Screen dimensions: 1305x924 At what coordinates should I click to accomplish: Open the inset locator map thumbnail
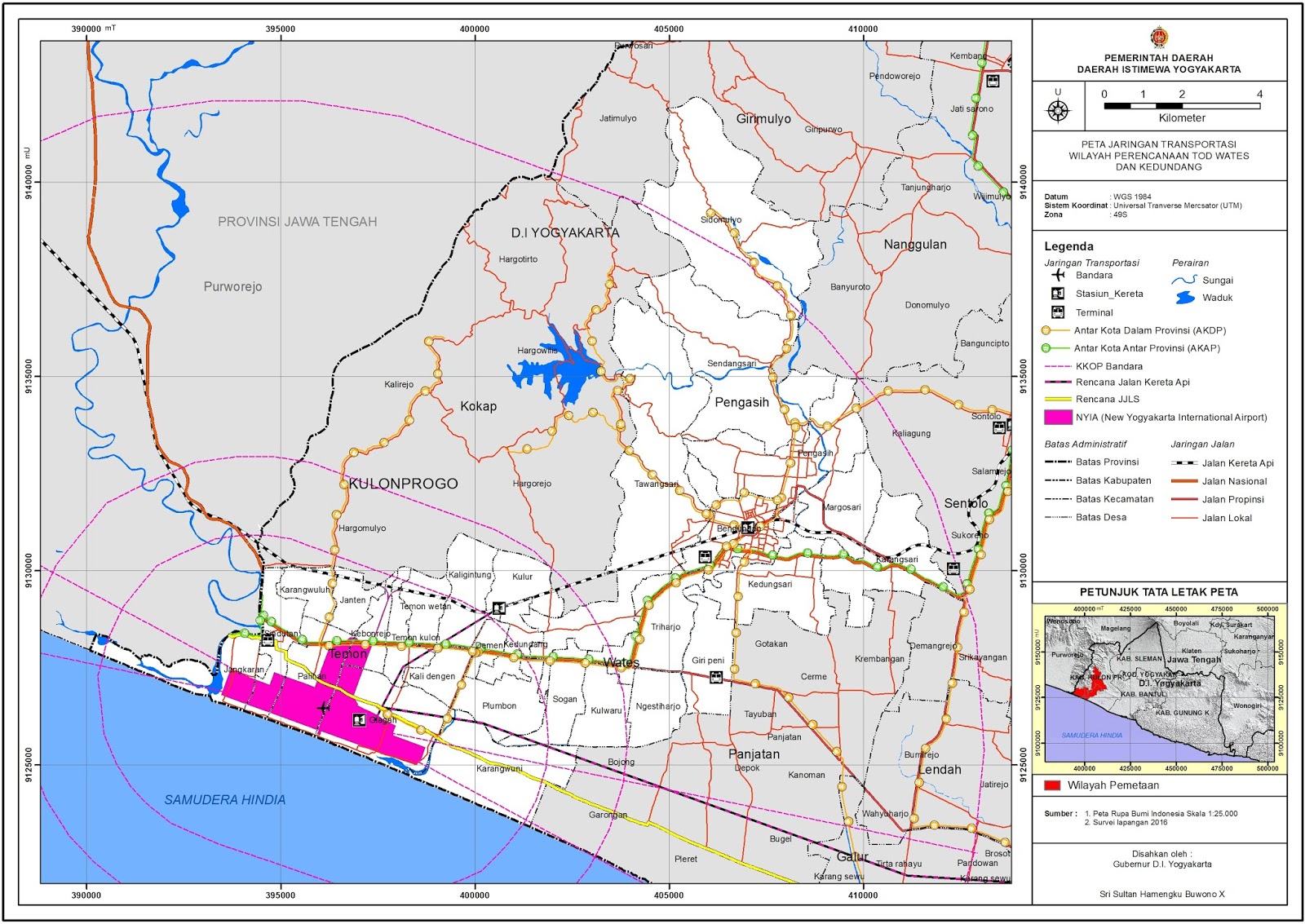click(1158, 688)
